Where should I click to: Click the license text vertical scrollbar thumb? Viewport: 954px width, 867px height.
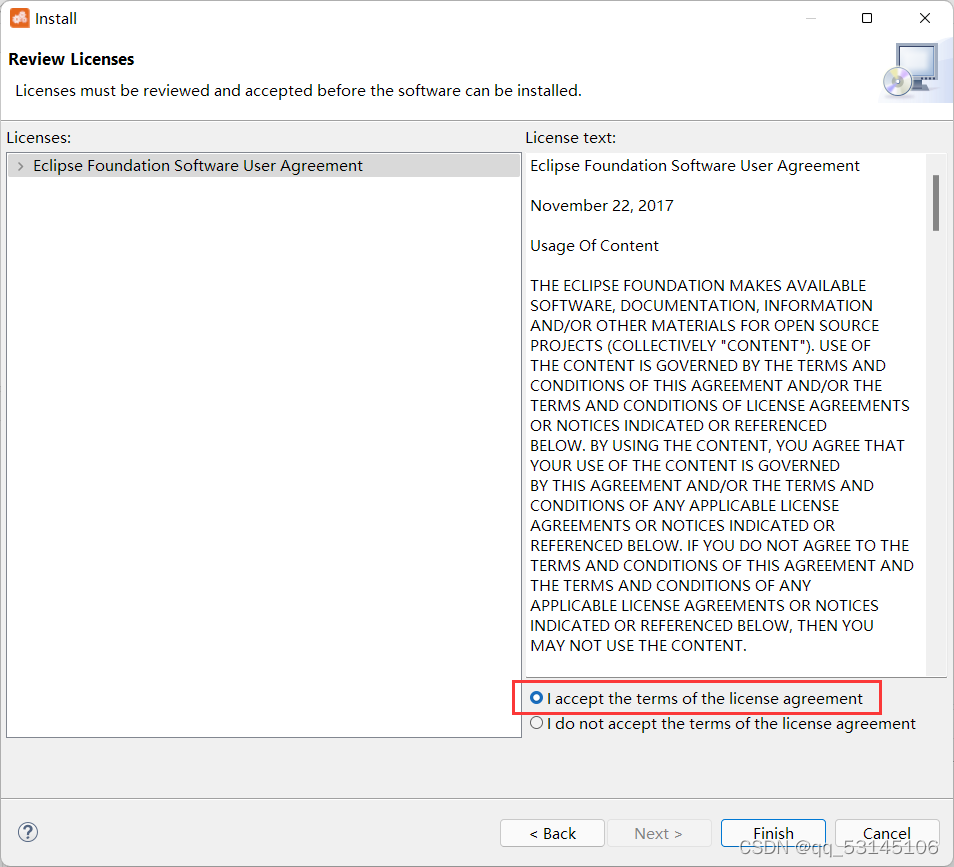tap(935, 203)
